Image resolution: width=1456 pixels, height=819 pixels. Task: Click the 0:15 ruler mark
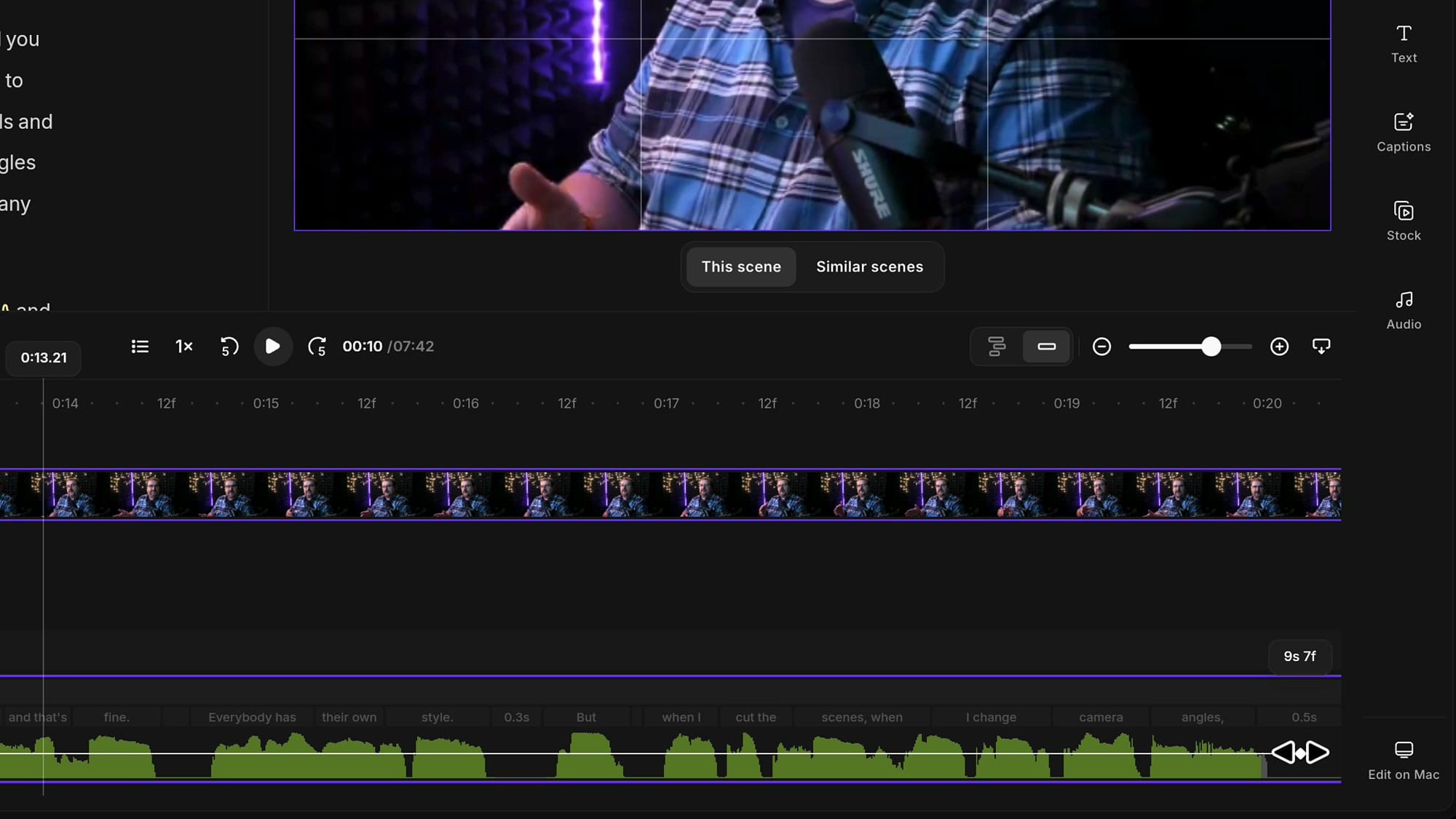pos(266,403)
